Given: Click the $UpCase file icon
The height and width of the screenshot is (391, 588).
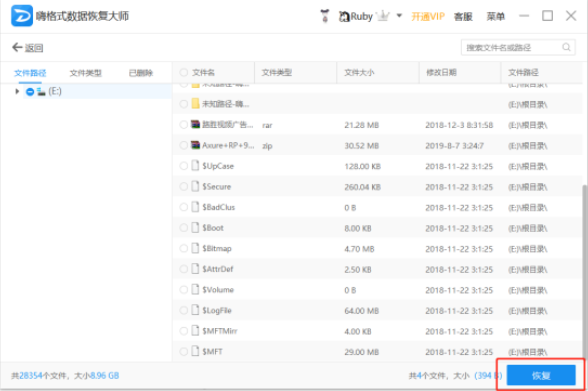Looking at the screenshot, I should 195,165.
